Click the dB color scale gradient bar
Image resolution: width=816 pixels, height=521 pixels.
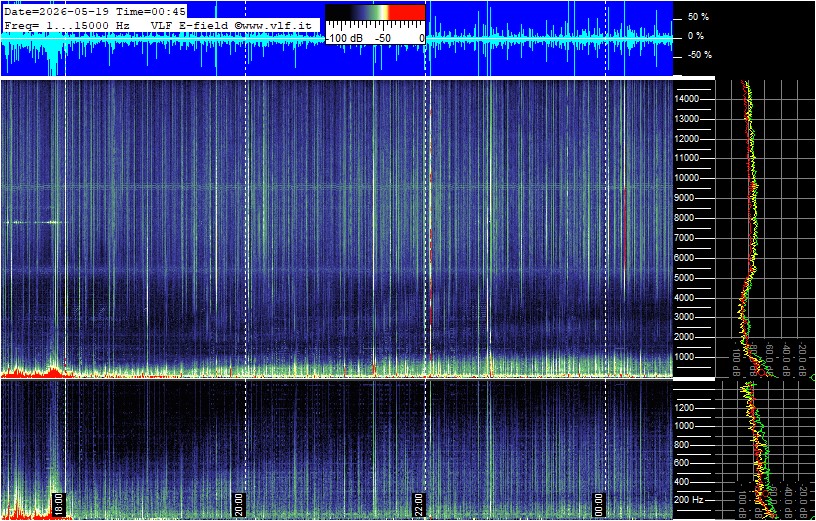[375, 12]
